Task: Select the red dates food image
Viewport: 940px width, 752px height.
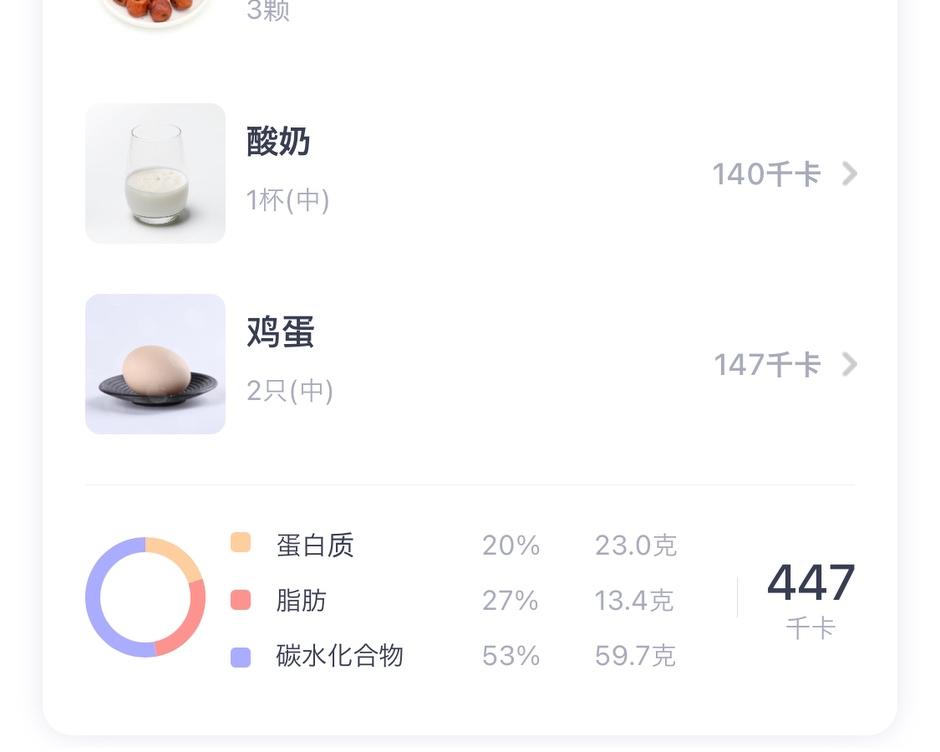Action: 155,10
